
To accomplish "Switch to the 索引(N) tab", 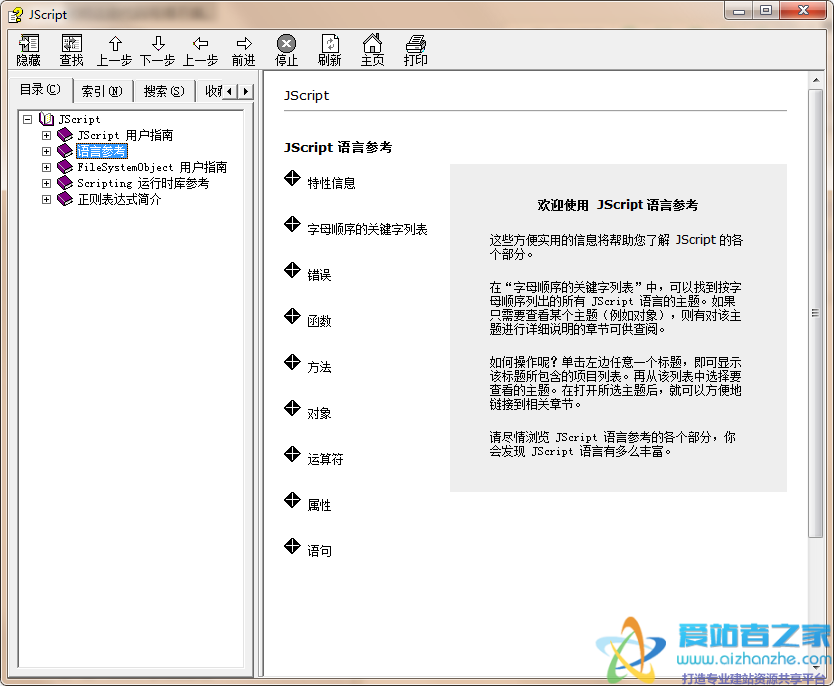I will coord(102,91).
